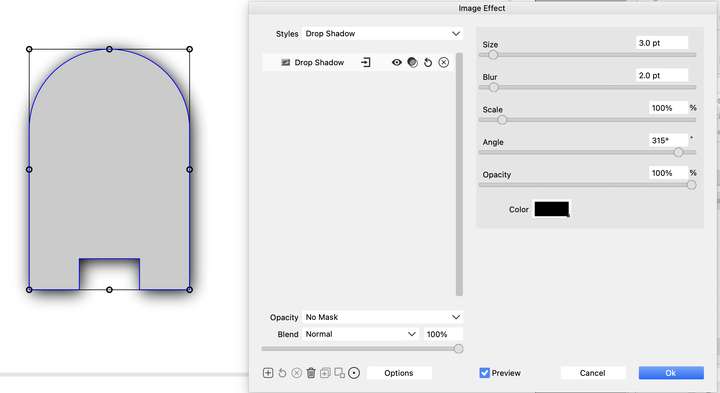Click the Styles label

287,34
